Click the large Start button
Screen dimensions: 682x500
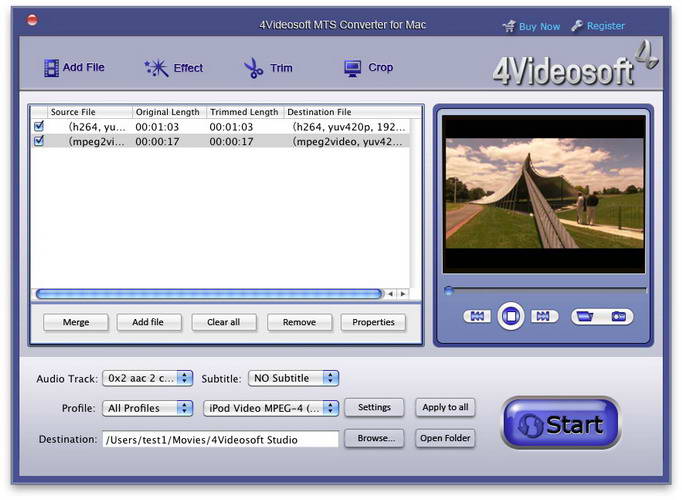click(x=560, y=424)
